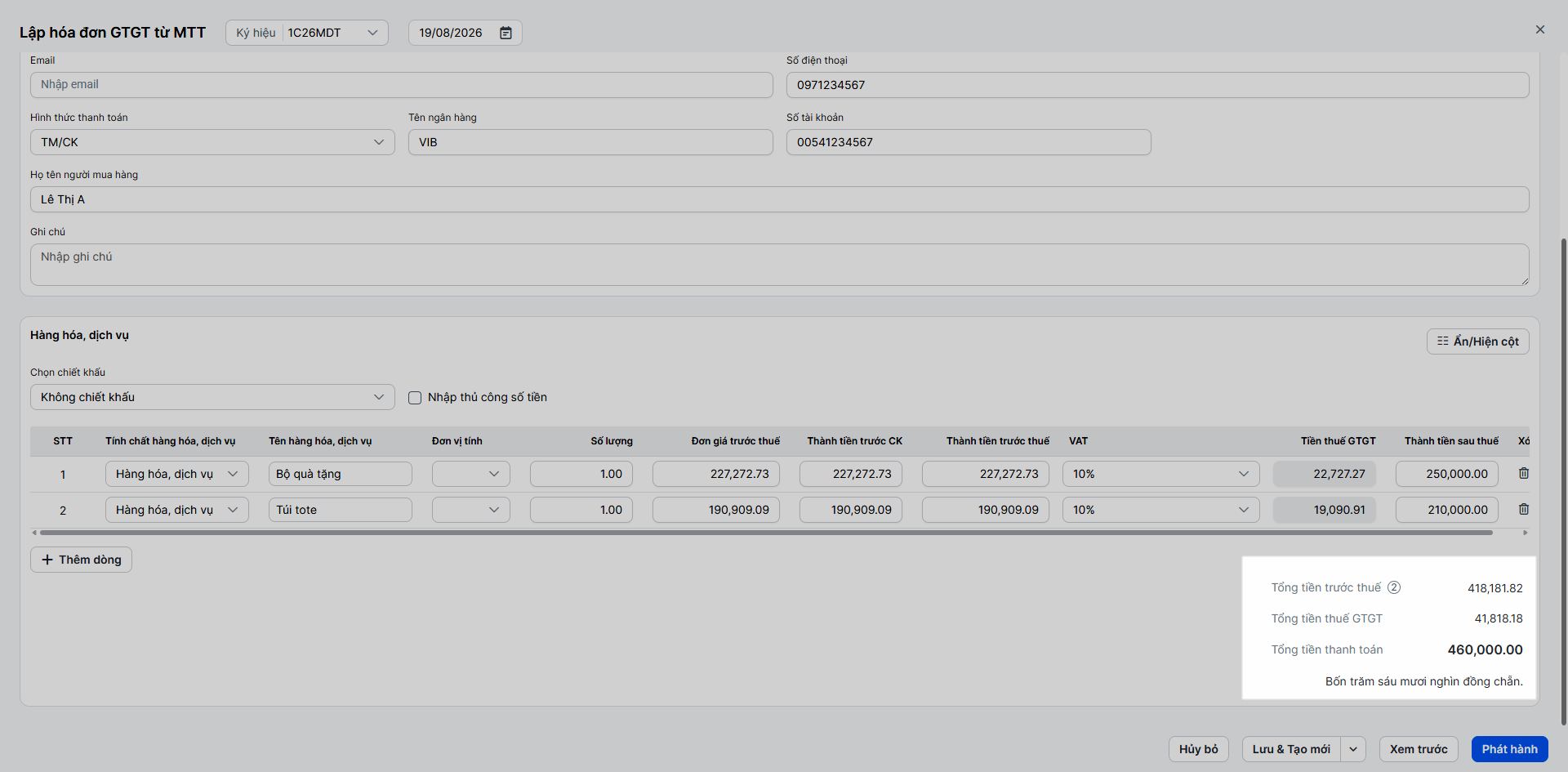Screen dimensions: 1568x772
Task: Click the Thành tiền sau thuế field 250,000.00
Action: [x=1447, y=474]
